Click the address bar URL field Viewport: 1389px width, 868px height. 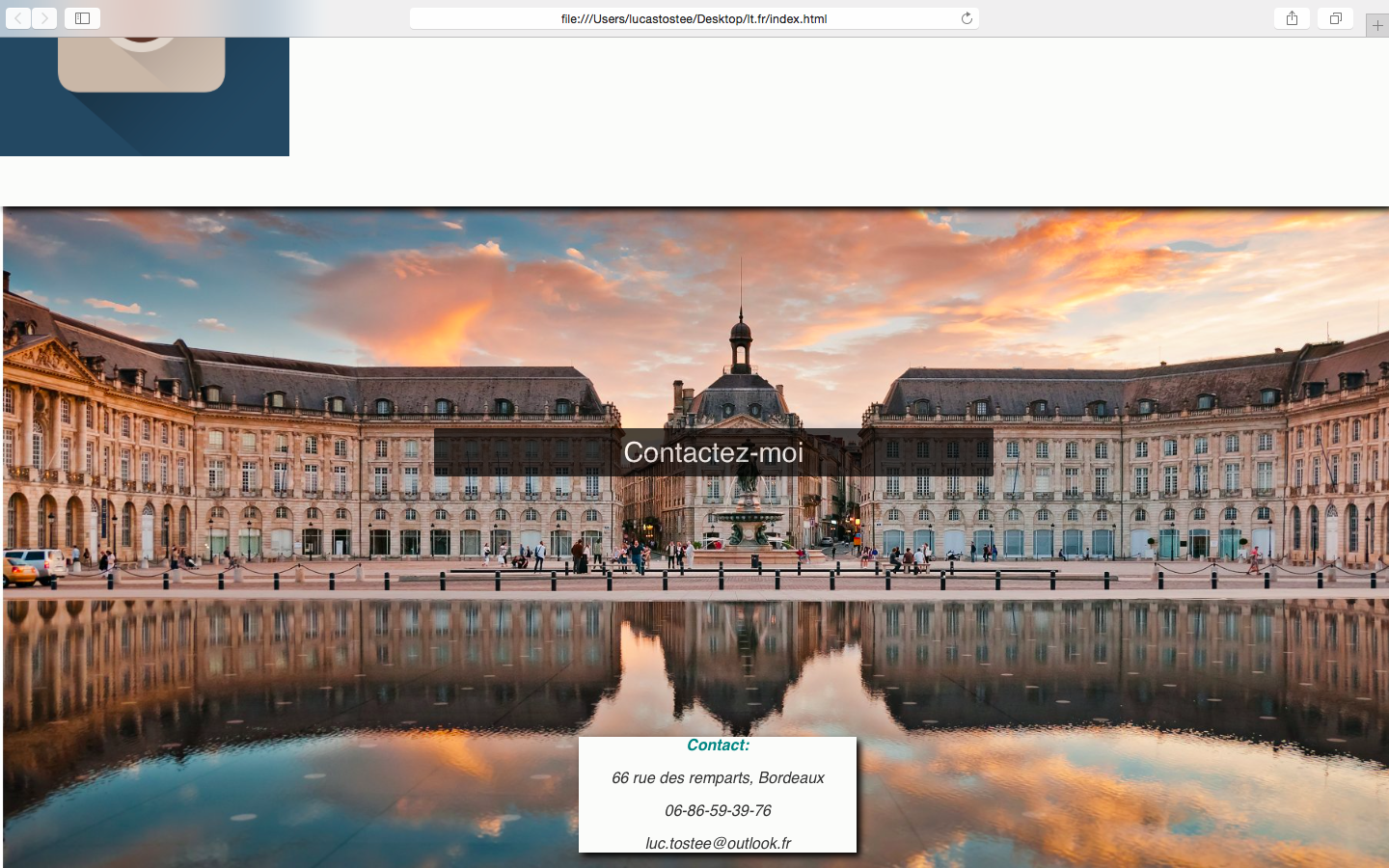click(x=694, y=18)
